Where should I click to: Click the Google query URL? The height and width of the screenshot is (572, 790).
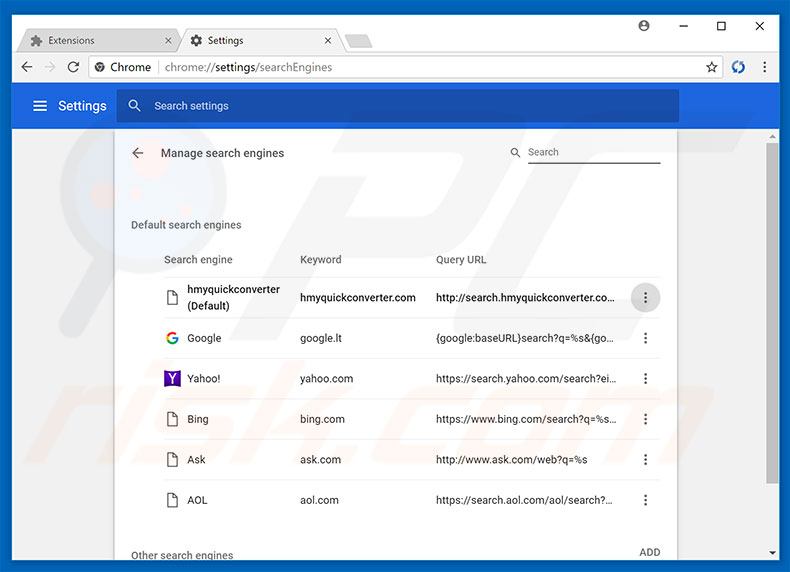525,338
